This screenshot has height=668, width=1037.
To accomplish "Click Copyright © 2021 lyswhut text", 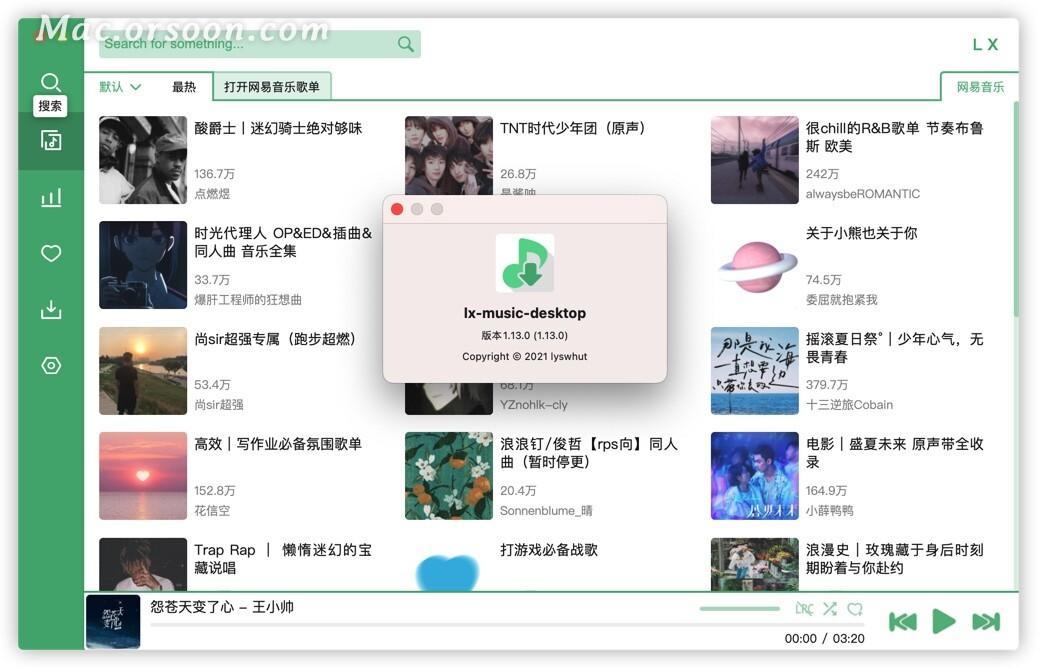I will [524, 356].
